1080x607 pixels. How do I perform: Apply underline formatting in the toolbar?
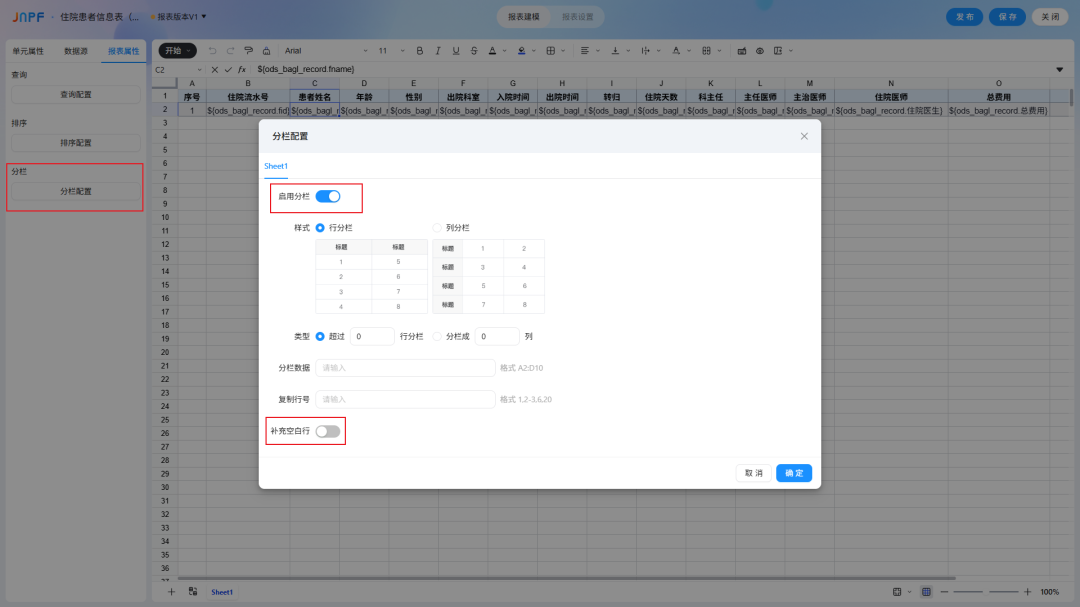456,51
